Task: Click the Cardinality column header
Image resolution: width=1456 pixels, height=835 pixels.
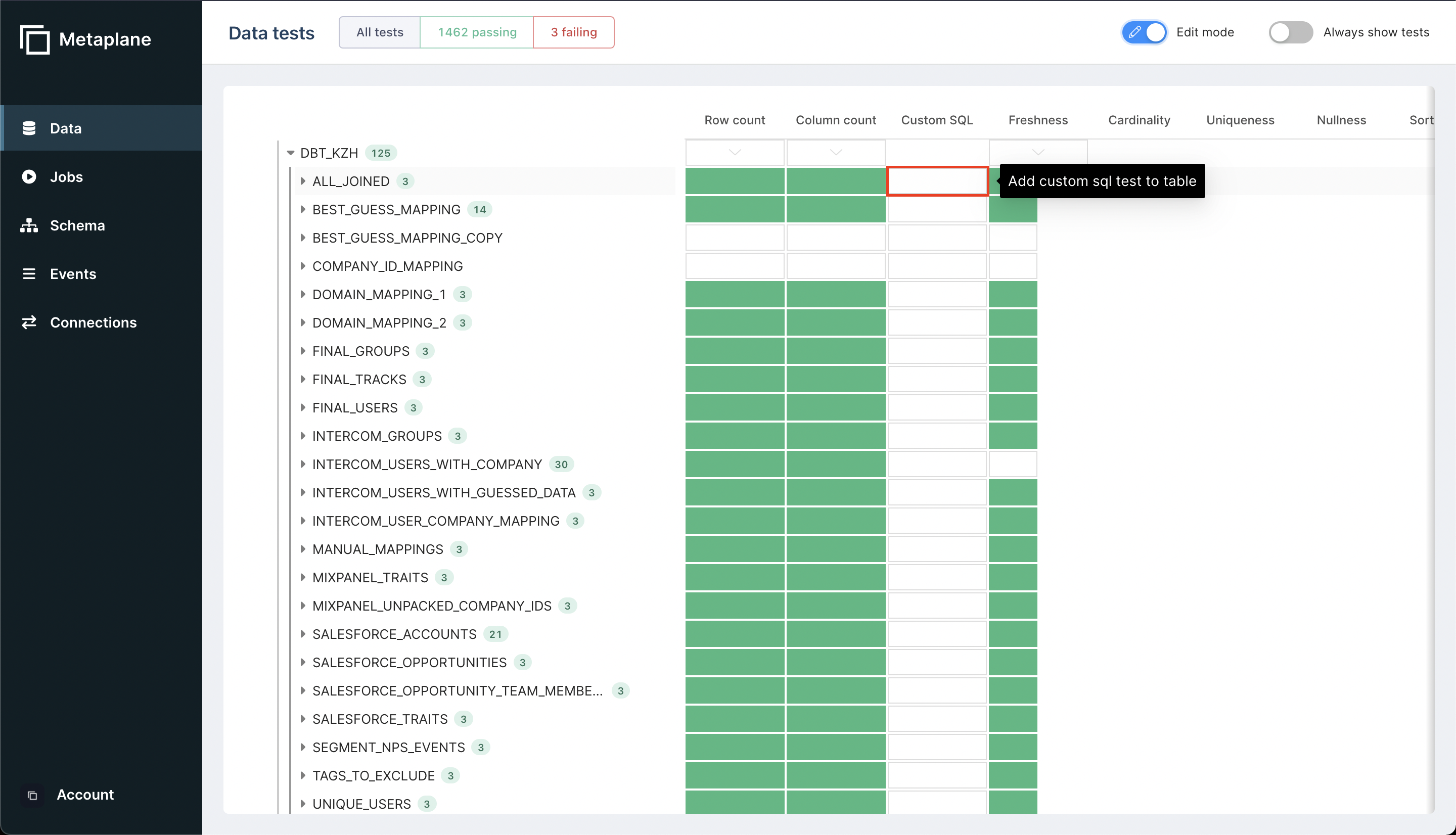Action: click(1139, 120)
